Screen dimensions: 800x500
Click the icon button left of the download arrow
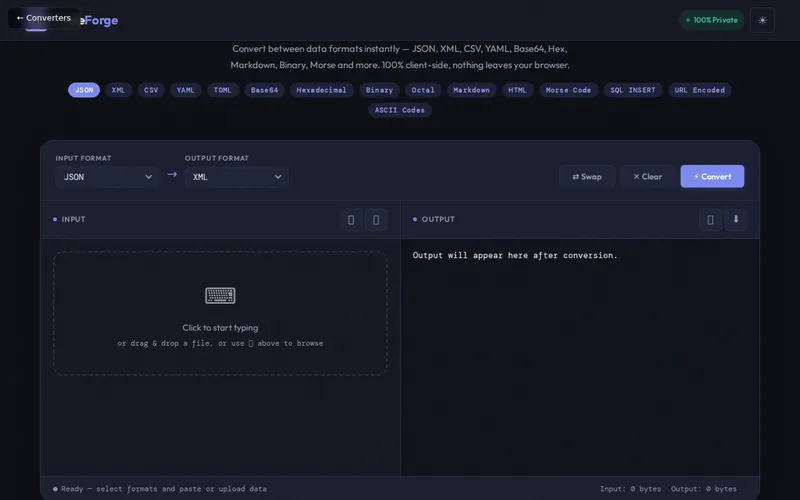(x=710, y=219)
